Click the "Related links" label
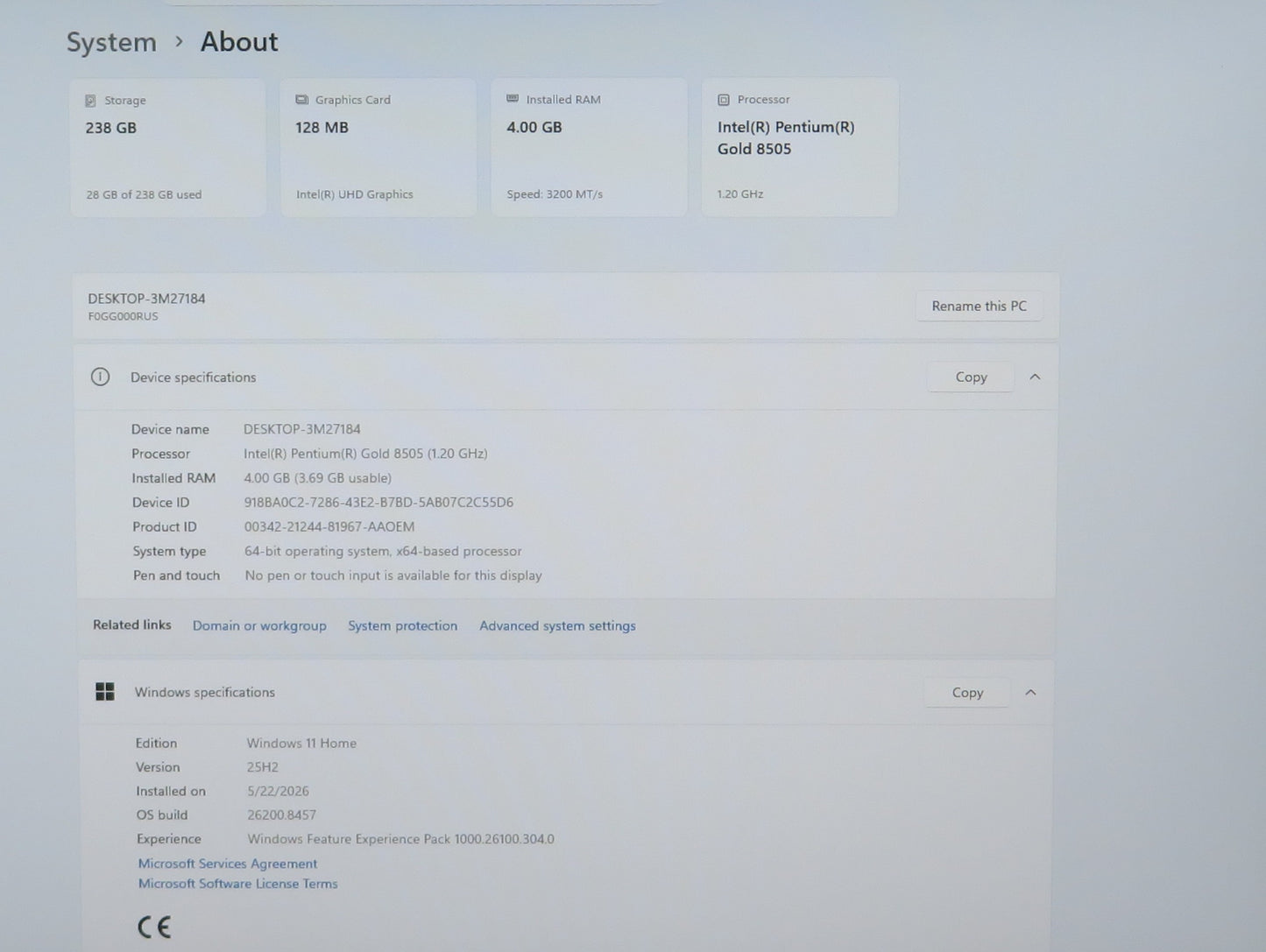This screenshot has width=1266, height=952. (132, 624)
